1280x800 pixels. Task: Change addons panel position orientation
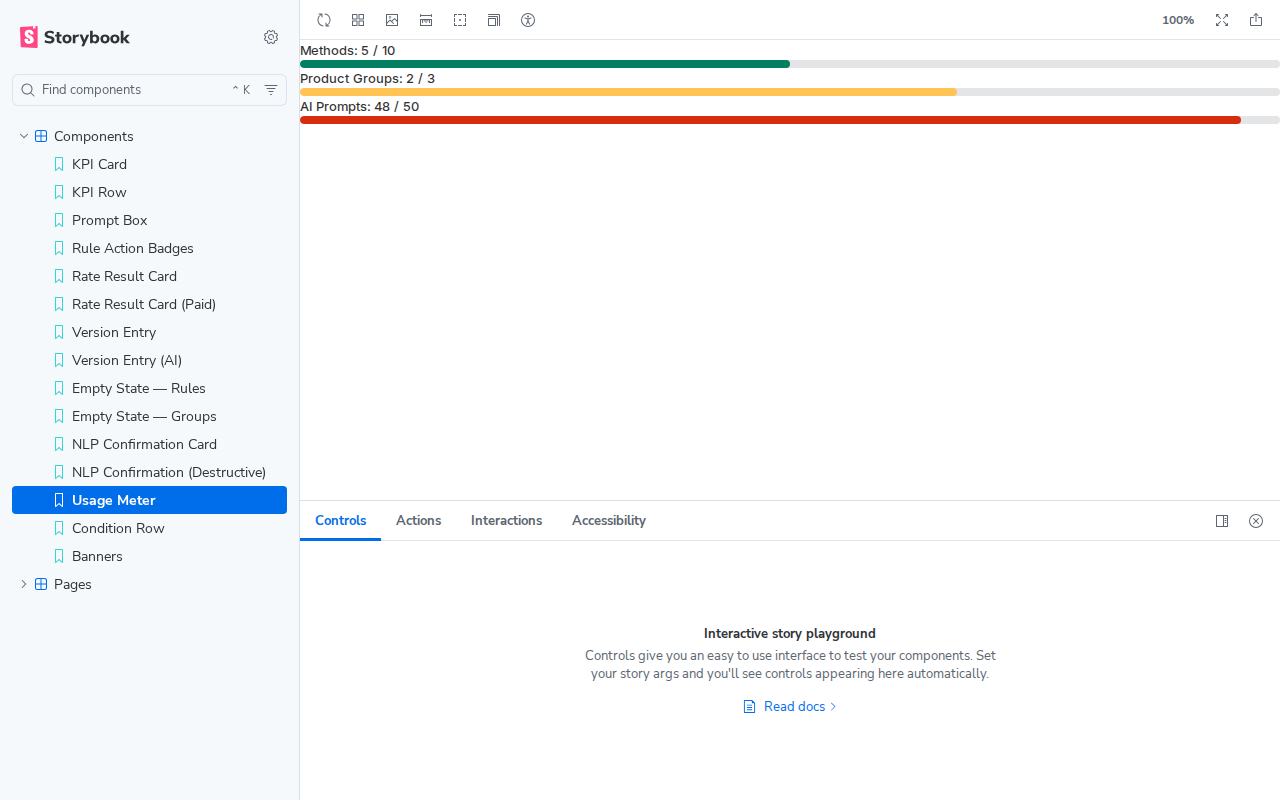[x=1222, y=520]
